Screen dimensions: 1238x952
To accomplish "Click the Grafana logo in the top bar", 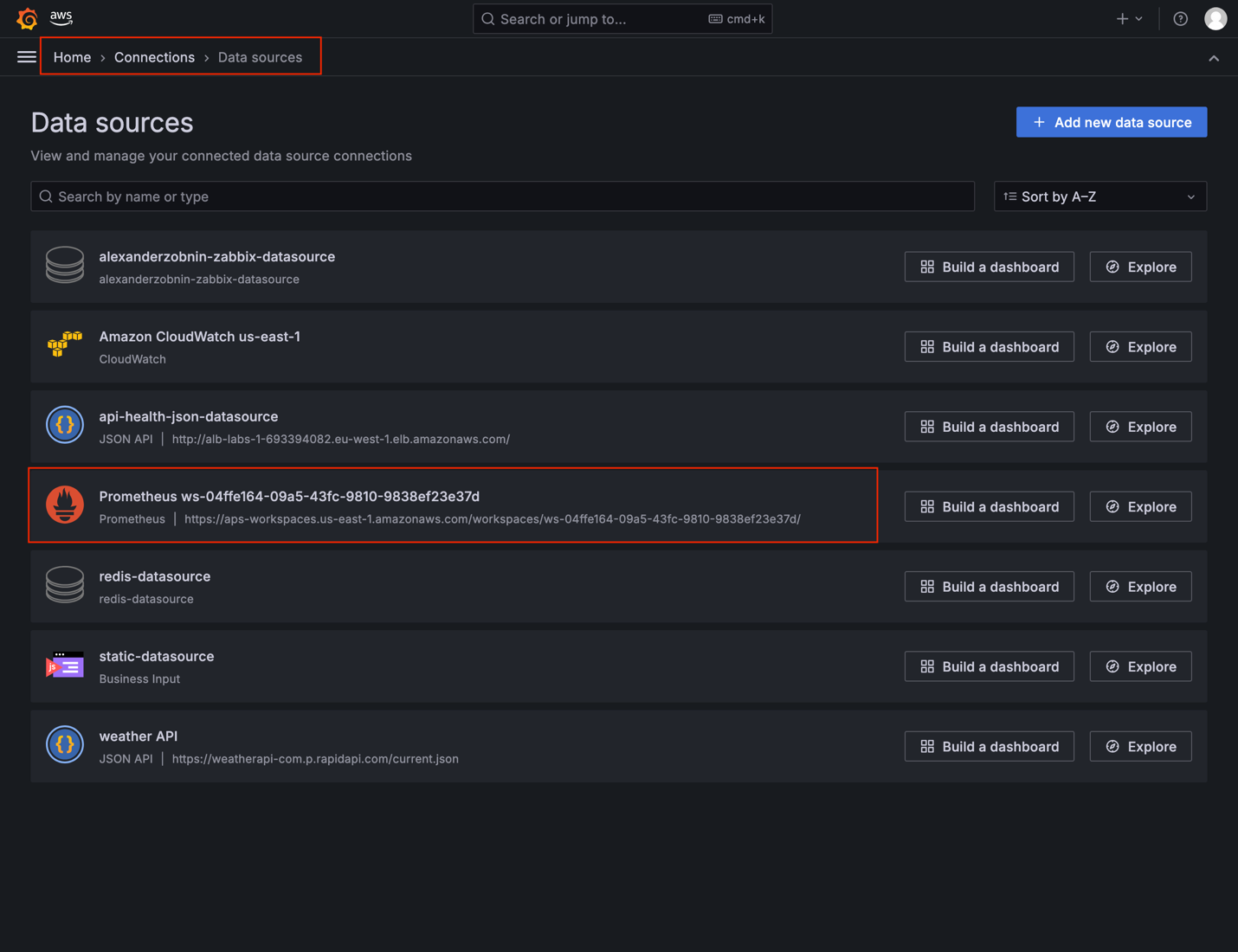I will (26, 18).
